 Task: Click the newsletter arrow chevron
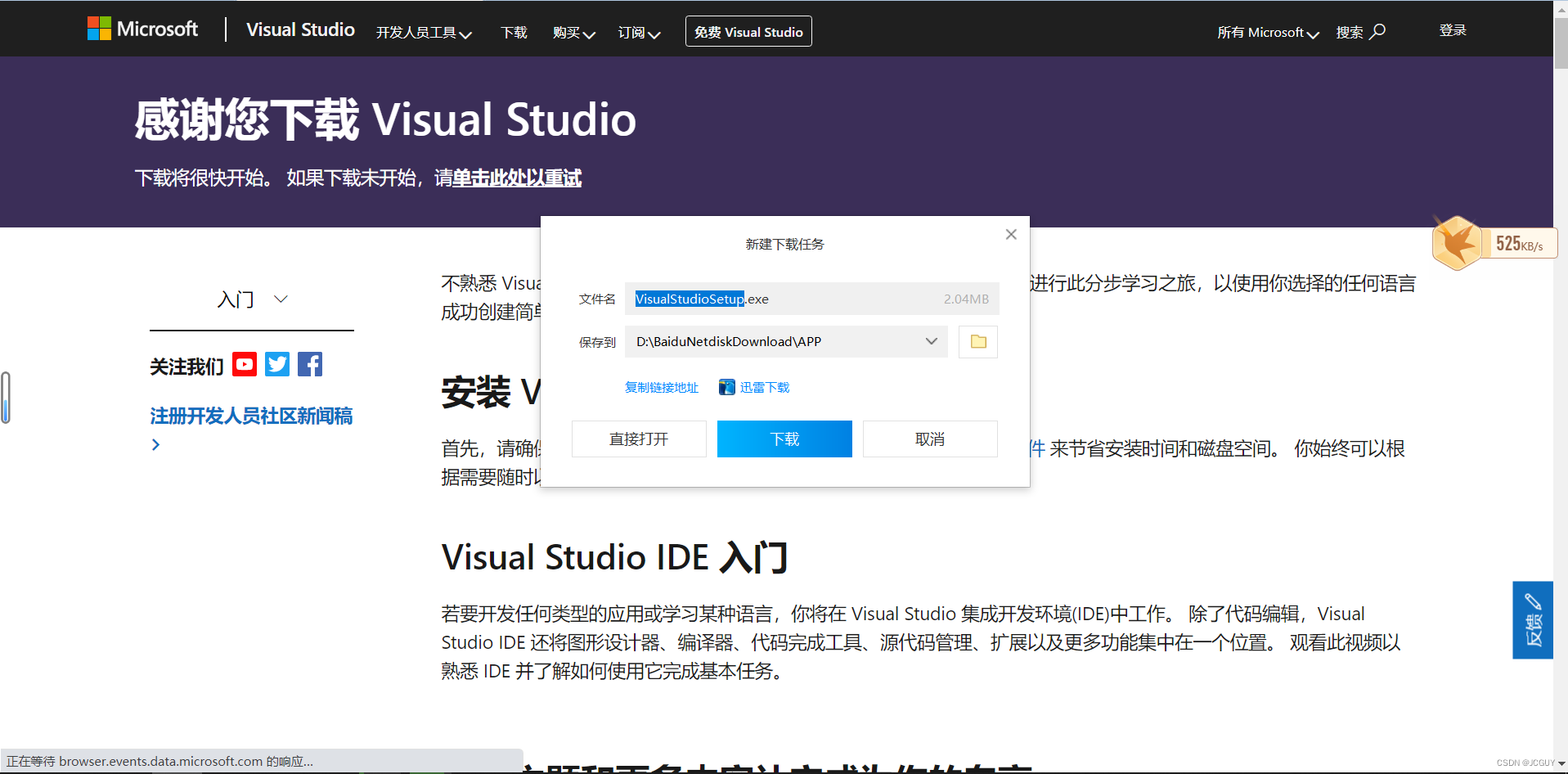click(x=155, y=445)
